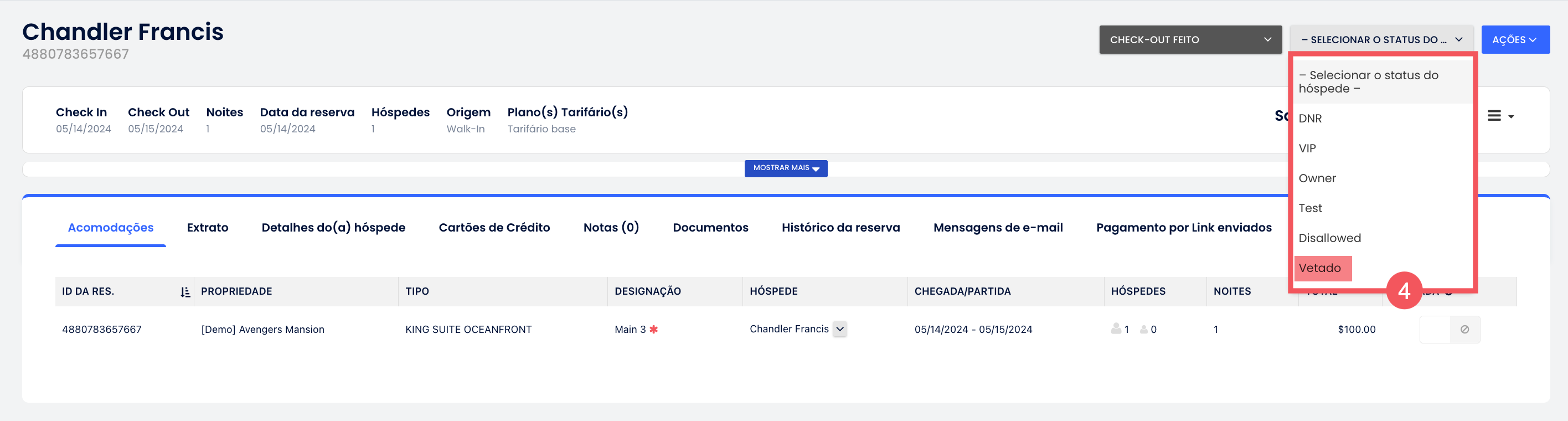Select the DNR guest status
Viewport: 1568px width, 421px height.
(1311, 119)
